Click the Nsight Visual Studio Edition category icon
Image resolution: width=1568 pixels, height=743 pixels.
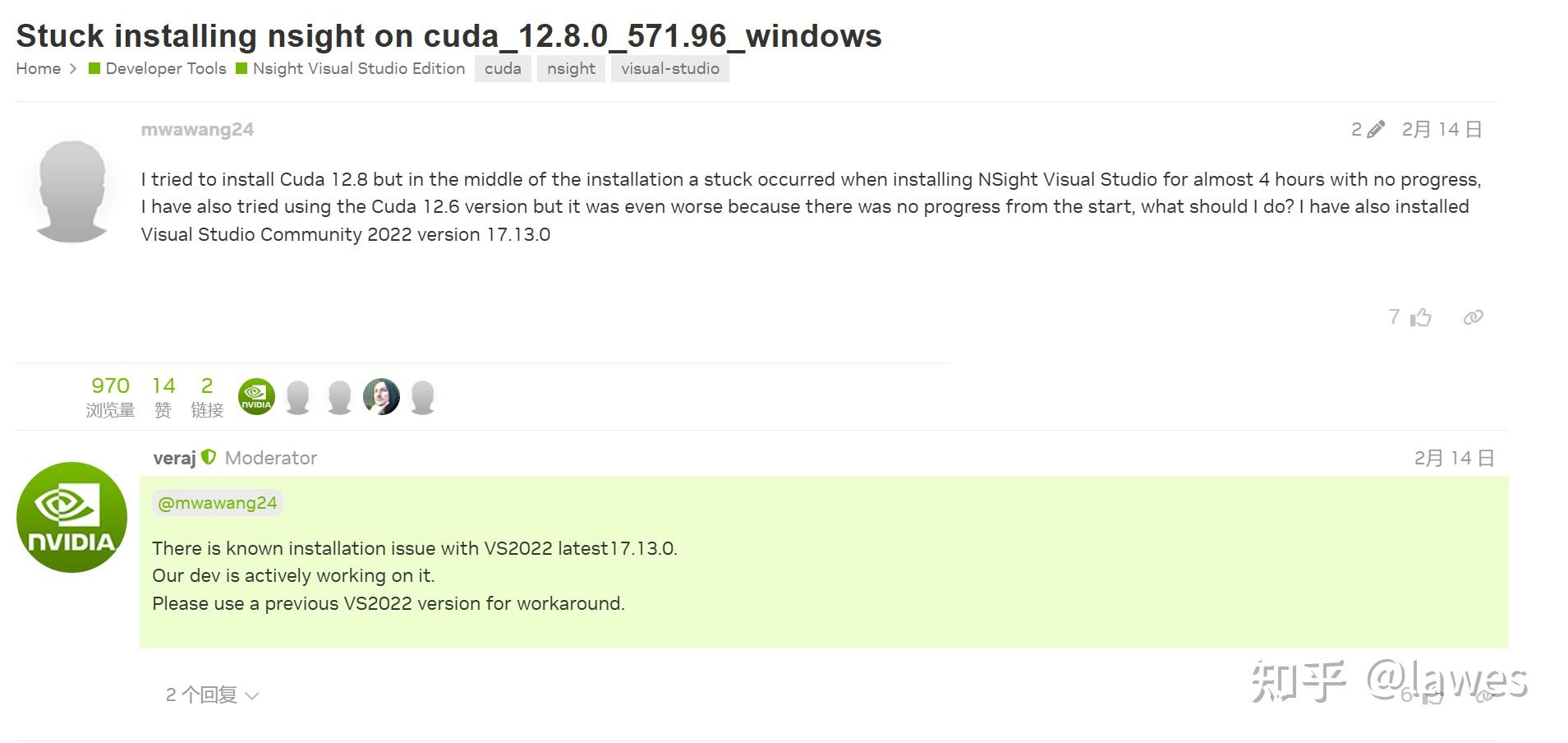pyautogui.click(x=241, y=68)
